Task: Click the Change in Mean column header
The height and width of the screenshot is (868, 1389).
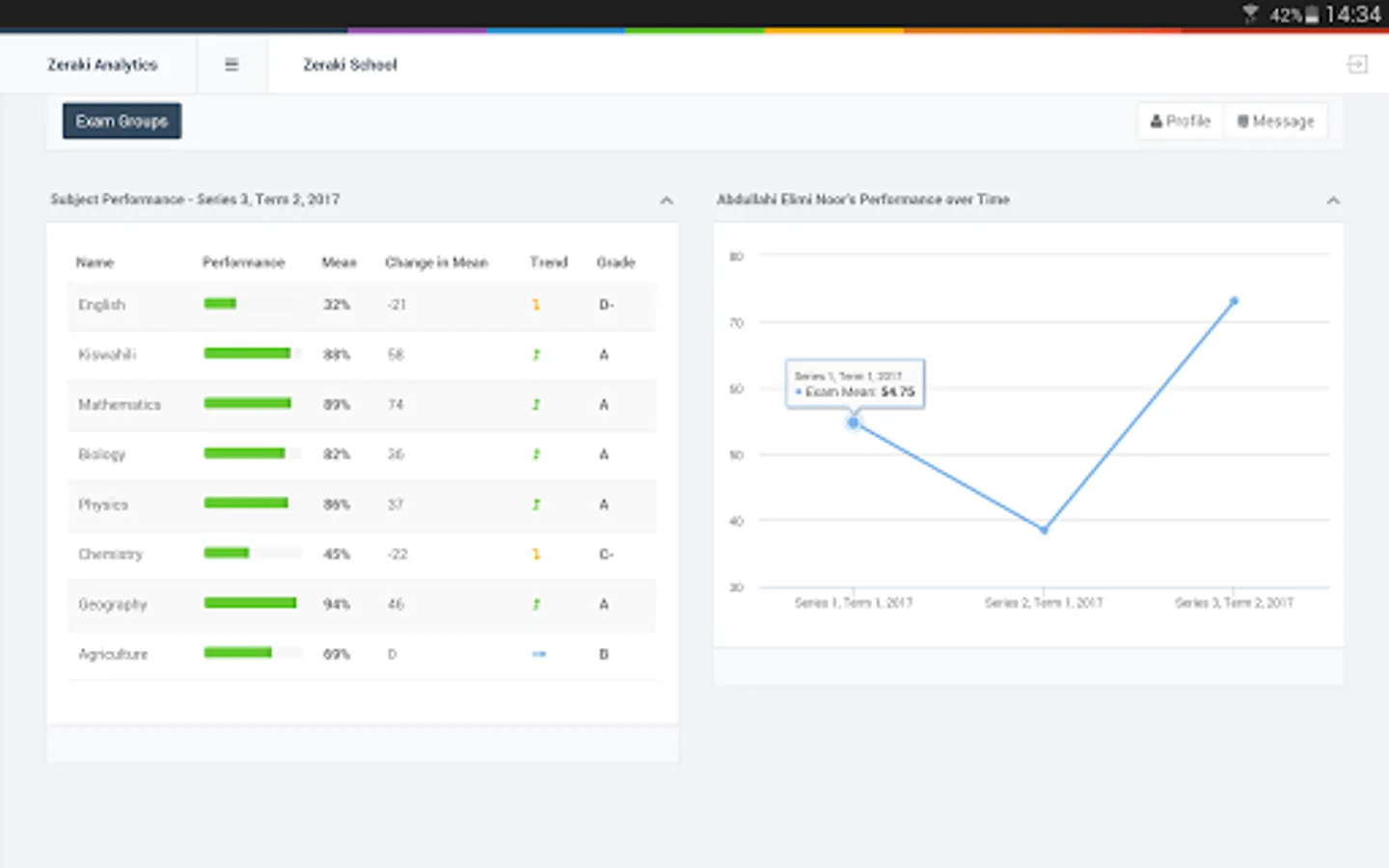Action: (437, 262)
